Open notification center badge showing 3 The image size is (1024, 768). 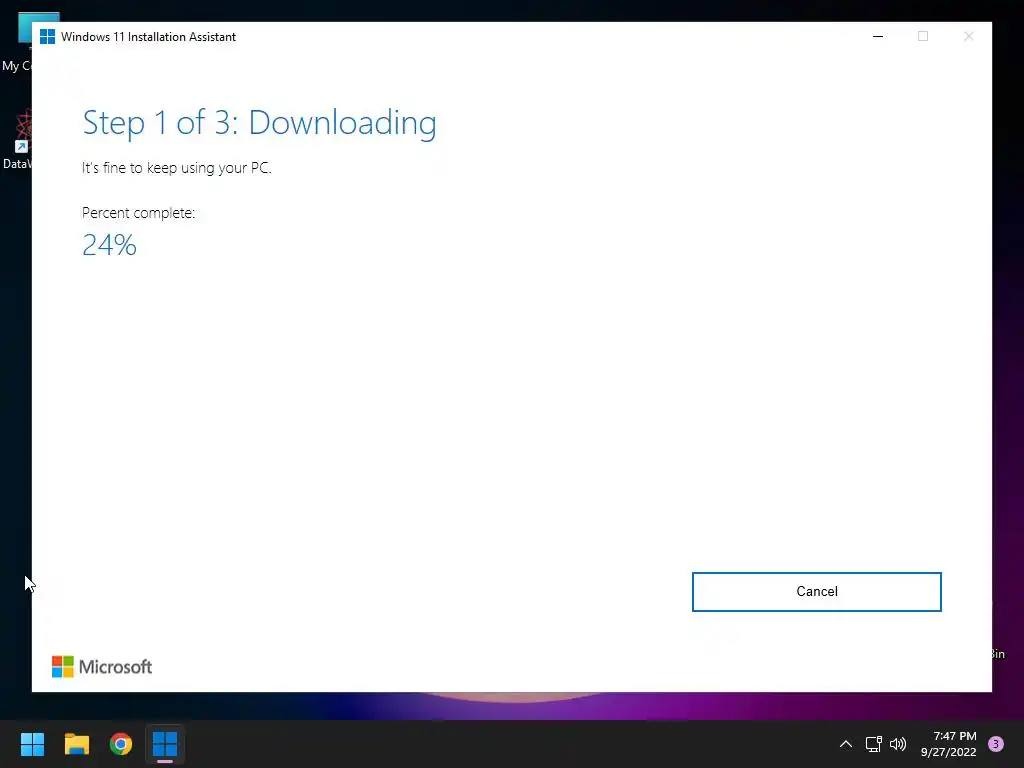click(x=995, y=744)
